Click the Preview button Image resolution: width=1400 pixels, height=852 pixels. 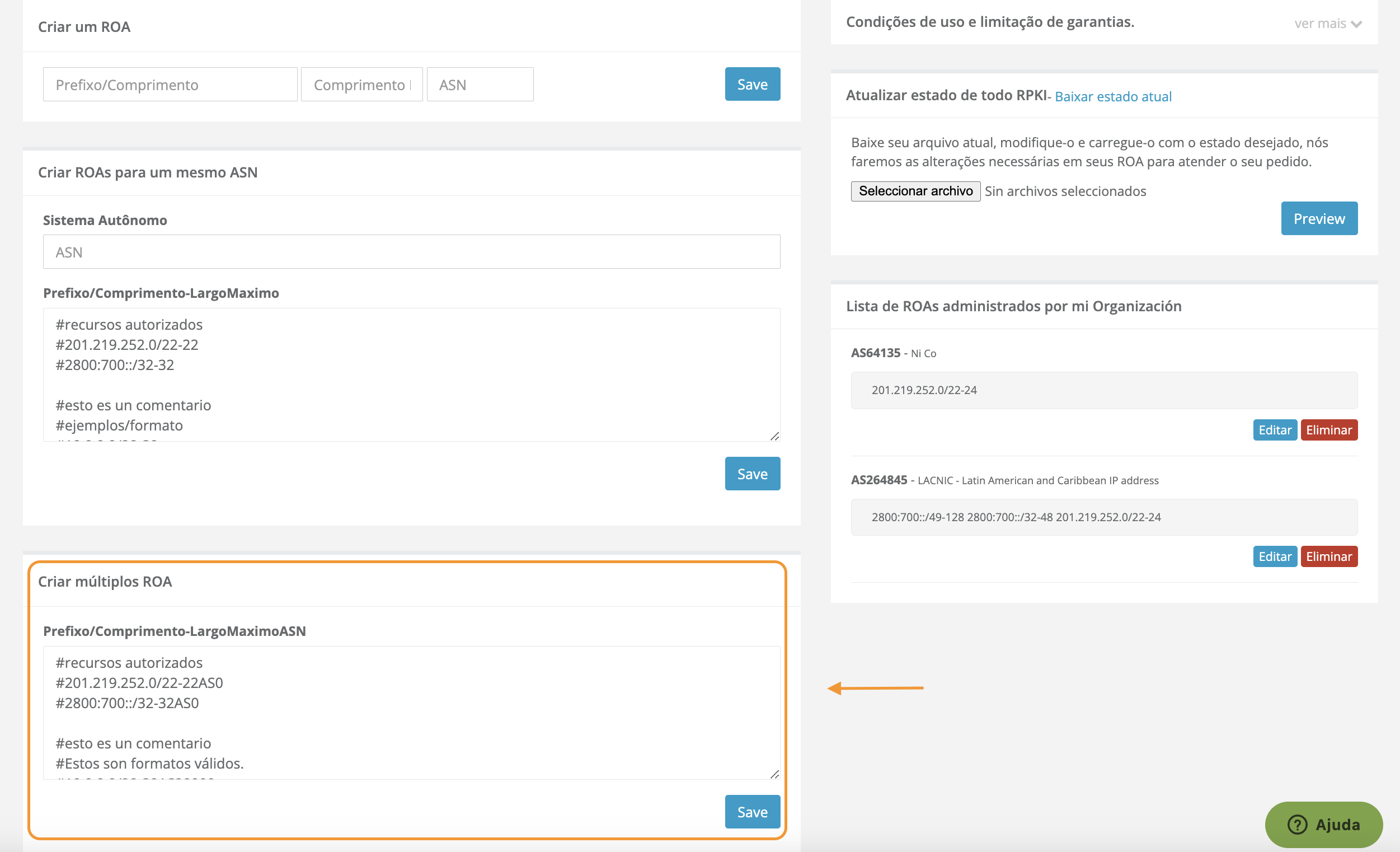[1318, 218]
